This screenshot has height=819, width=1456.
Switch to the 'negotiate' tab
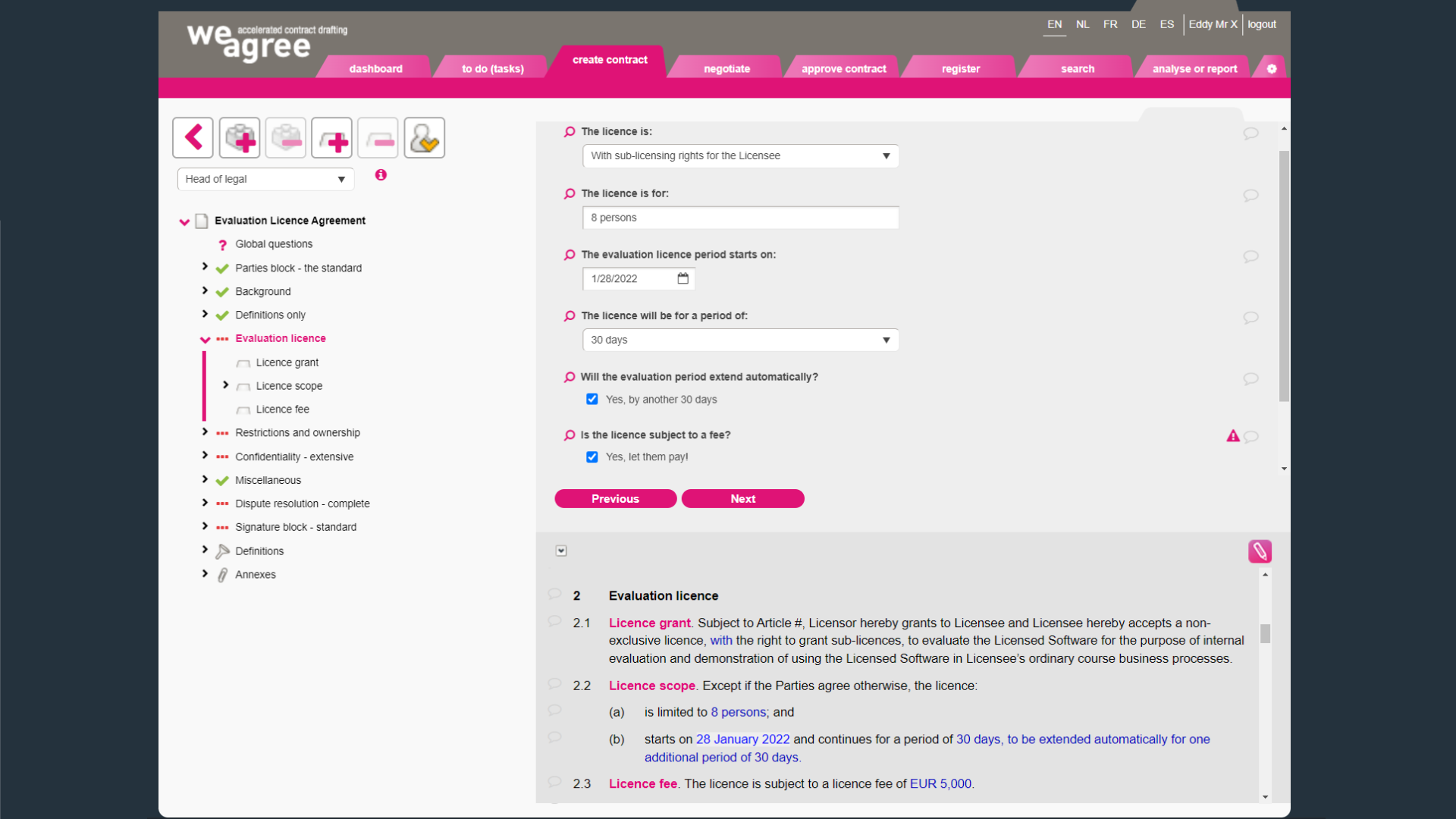pyautogui.click(x=726, y=67)
